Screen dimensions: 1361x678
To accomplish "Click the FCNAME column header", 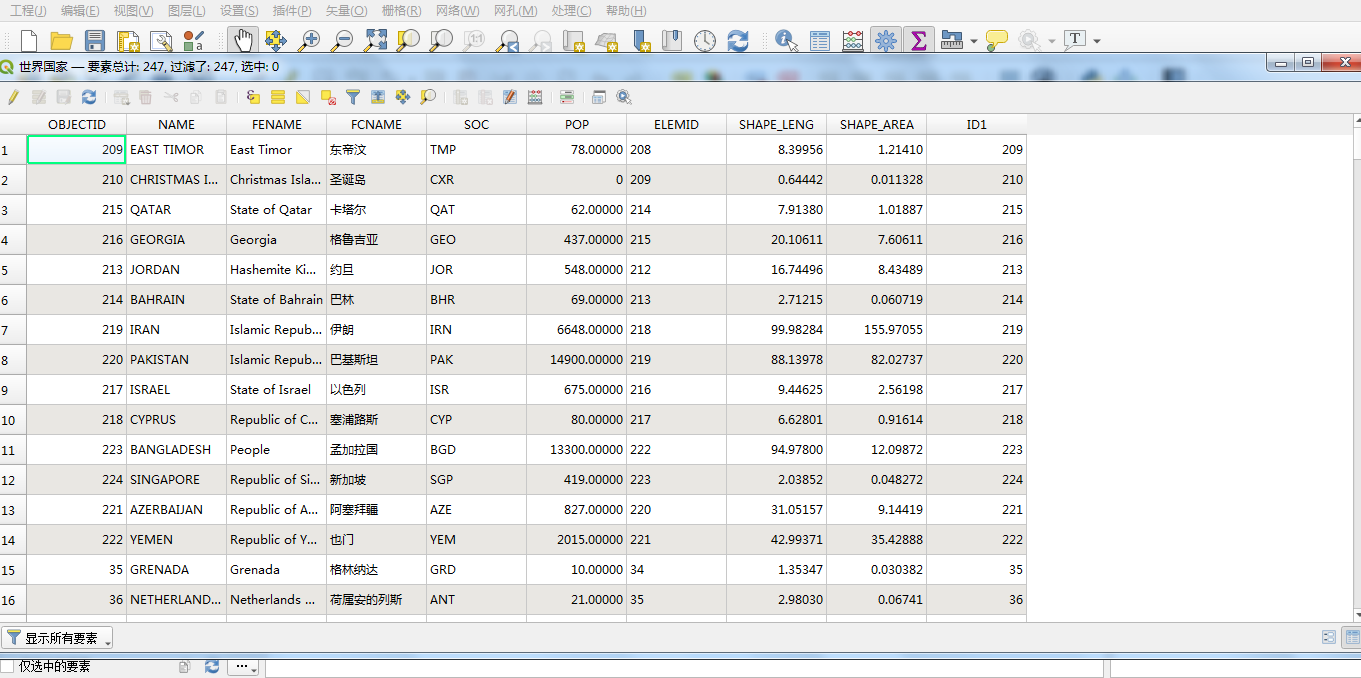I will coord(377,125).
